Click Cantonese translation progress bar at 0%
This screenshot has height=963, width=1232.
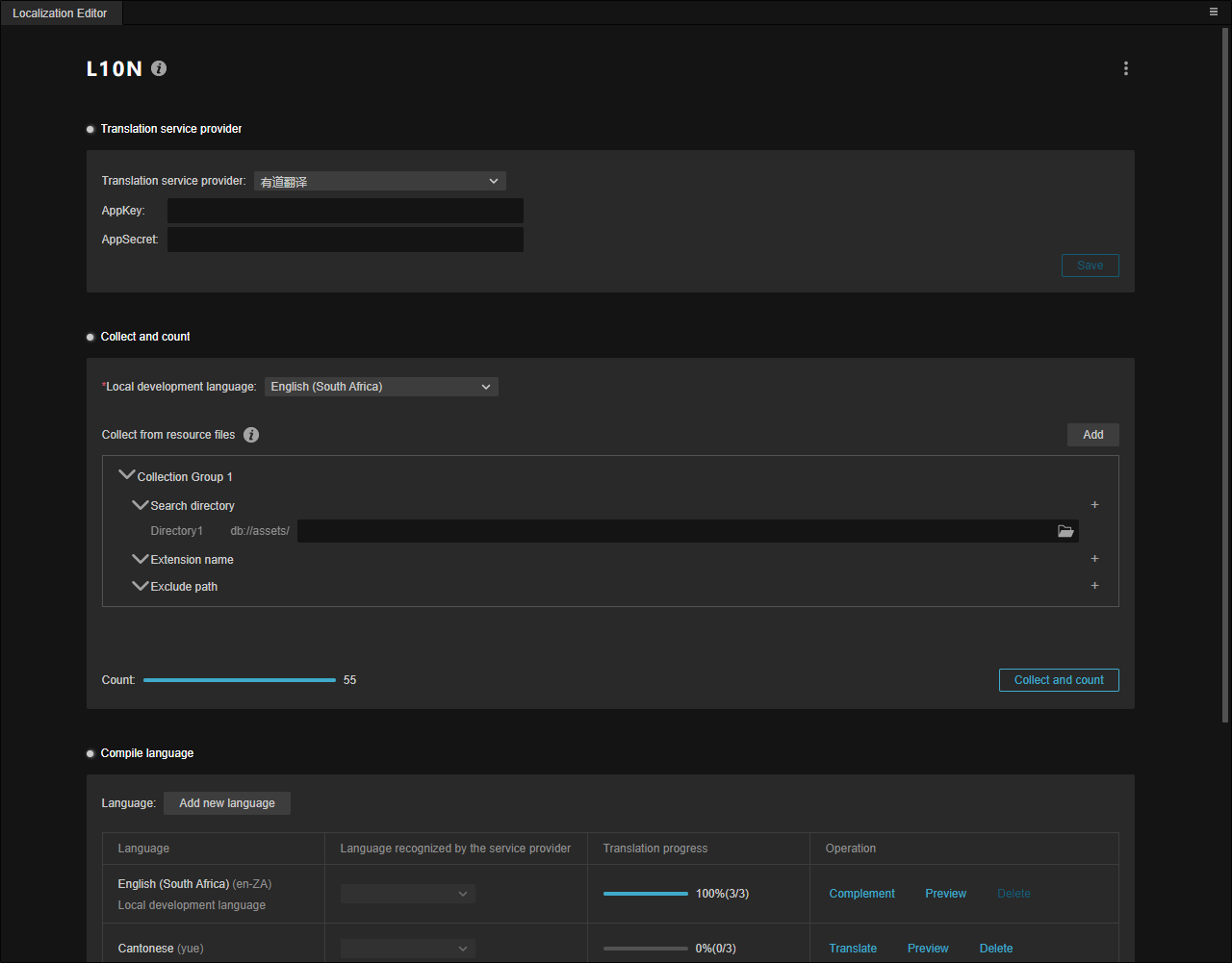[x=646, y=949]
